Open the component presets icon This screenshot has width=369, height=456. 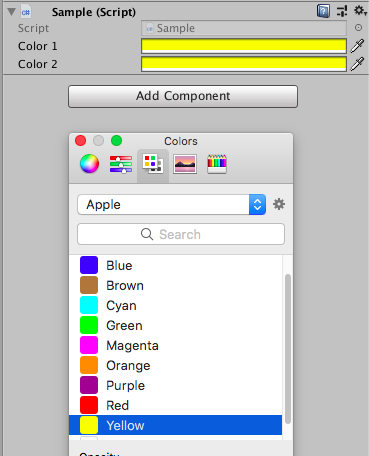point(342,11)
